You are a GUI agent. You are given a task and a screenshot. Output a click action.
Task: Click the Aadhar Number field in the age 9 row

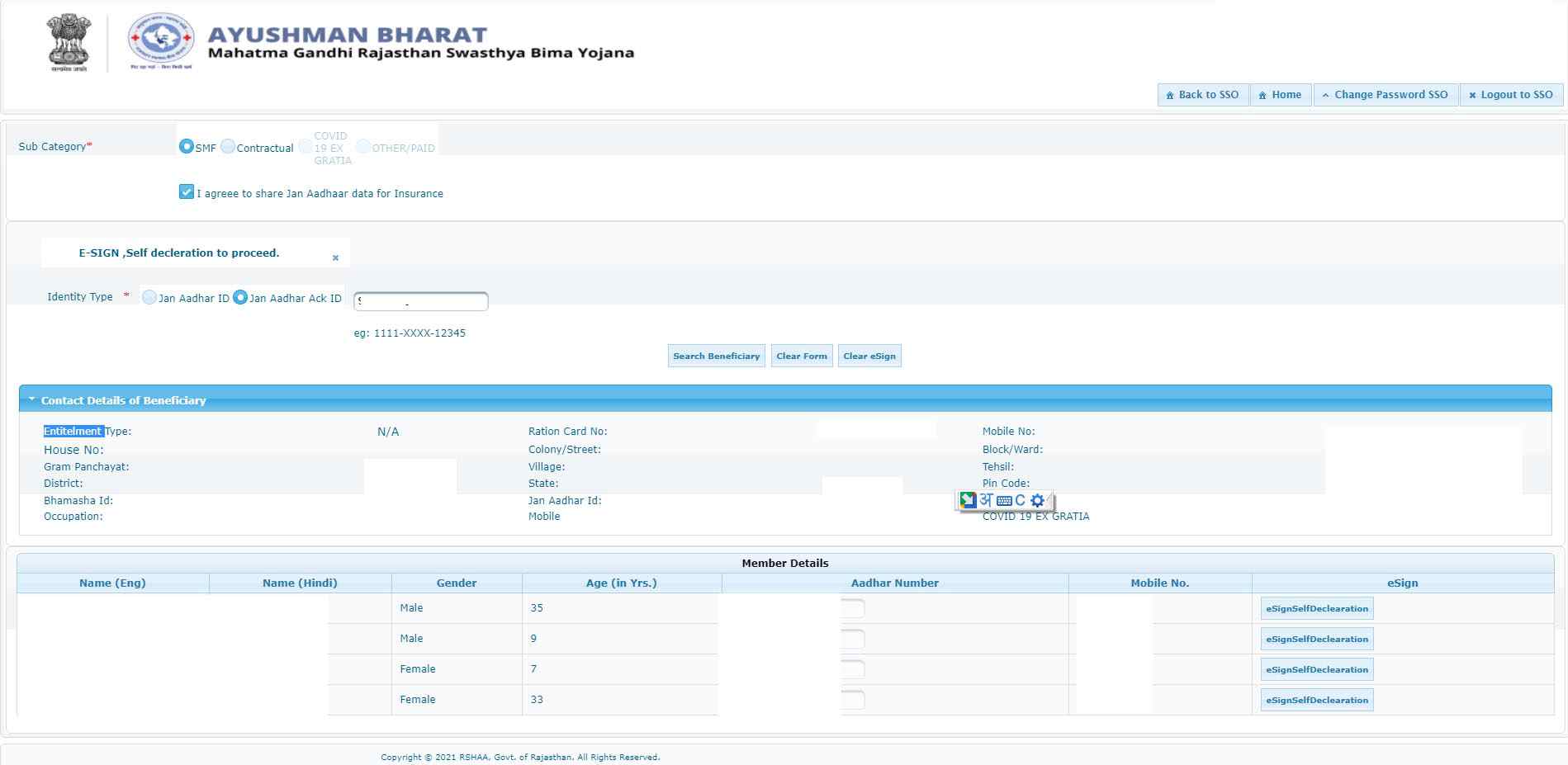tap(853, 639)
